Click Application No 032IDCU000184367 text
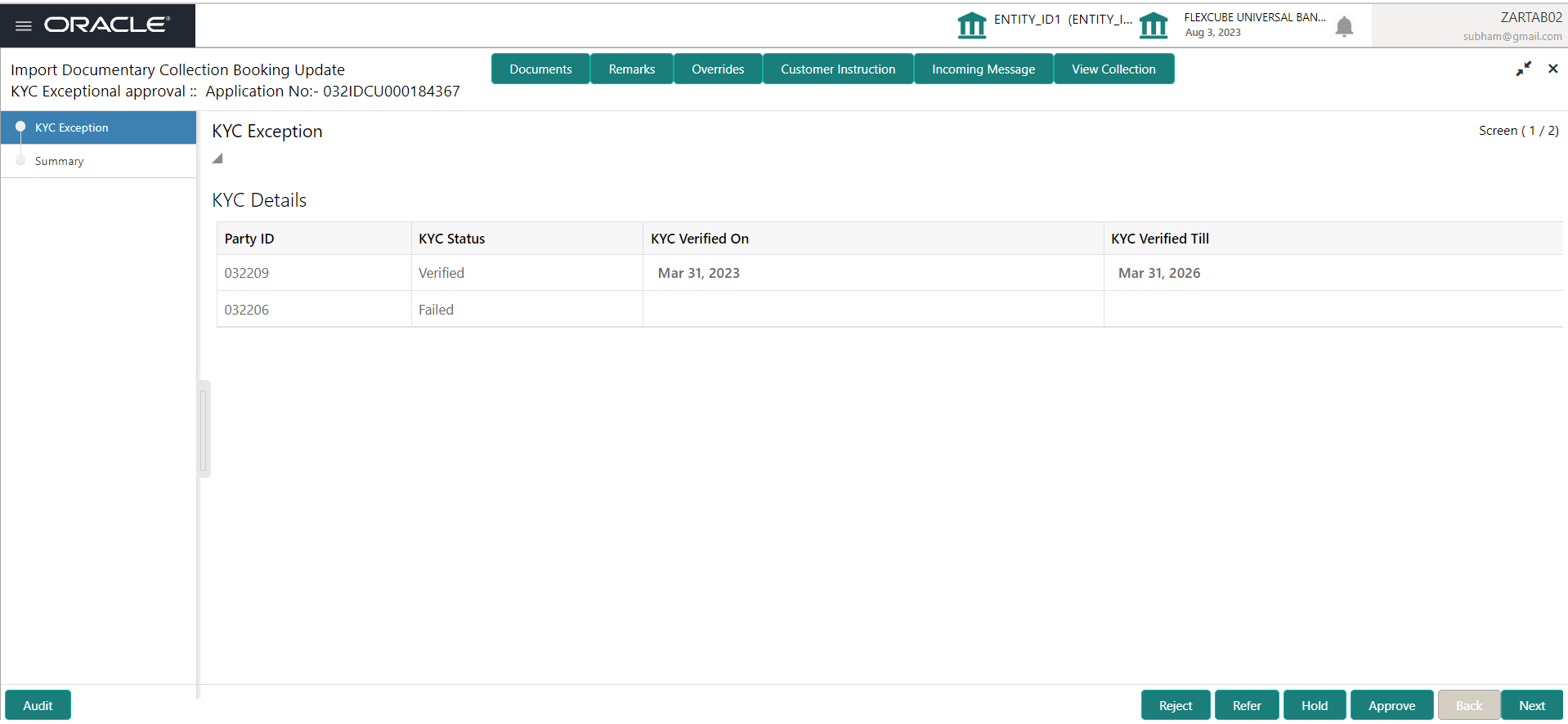The height and width of the screenshot is (724, 1568). tap(333, 92)
